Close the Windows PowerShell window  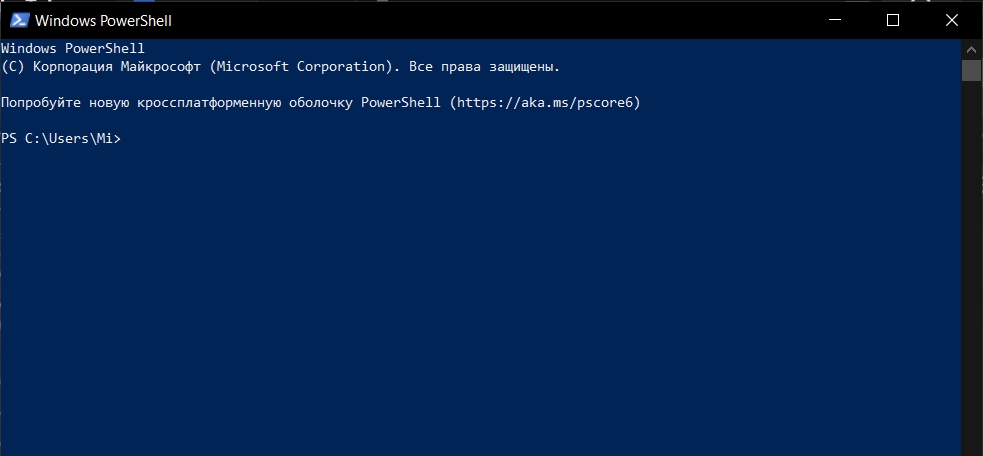(951, 20)
